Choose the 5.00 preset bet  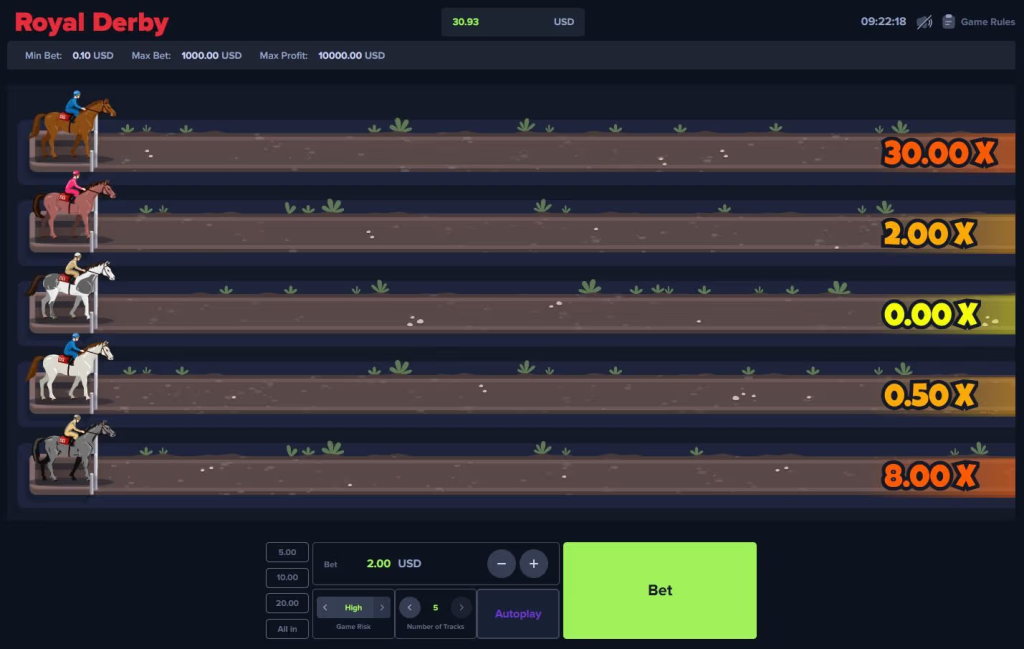point(287,552)
